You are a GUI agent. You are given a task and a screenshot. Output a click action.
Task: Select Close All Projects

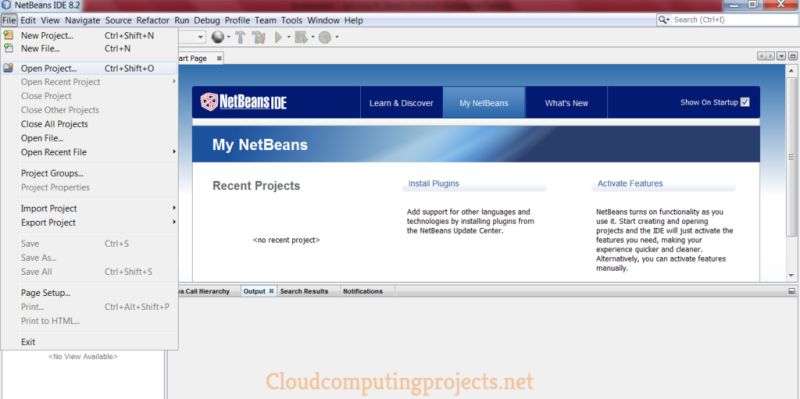tap(89, 124)
